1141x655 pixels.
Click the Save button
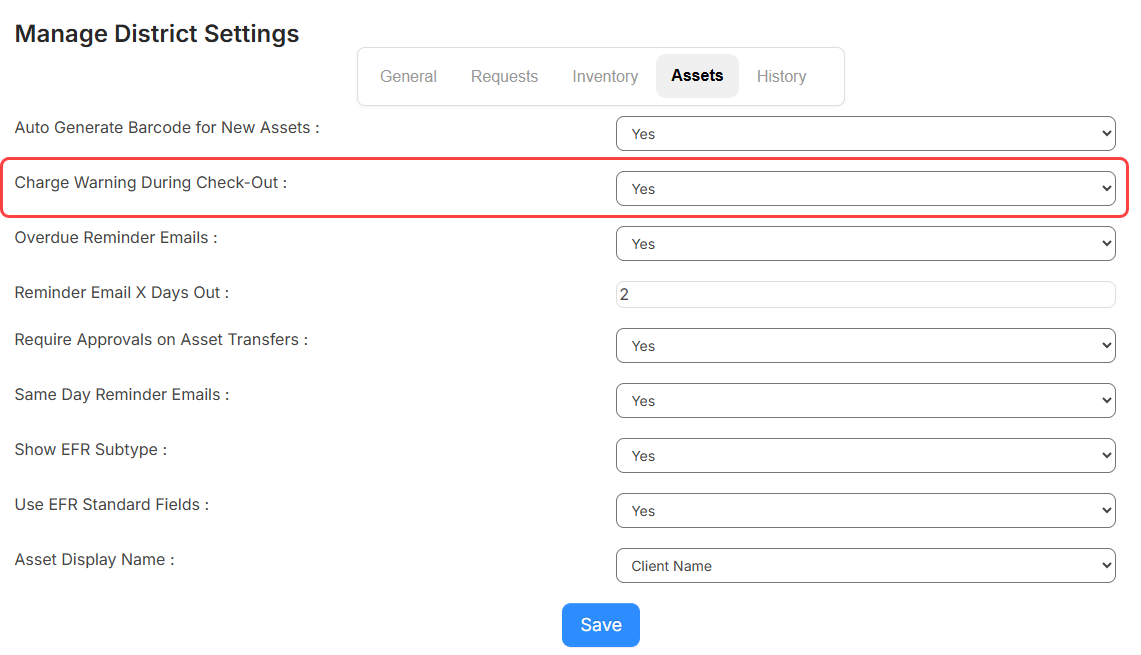tap(600, 624)
